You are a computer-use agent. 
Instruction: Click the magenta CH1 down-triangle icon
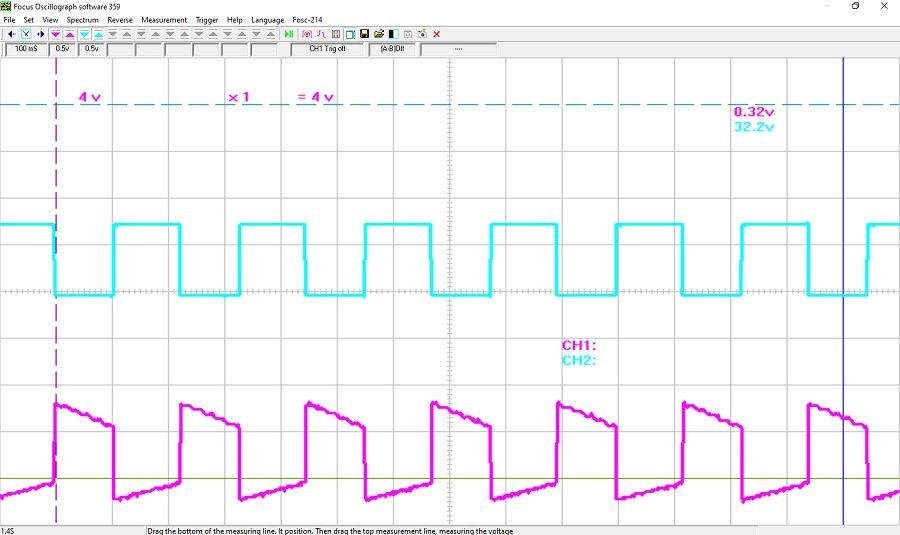[55, 34]
